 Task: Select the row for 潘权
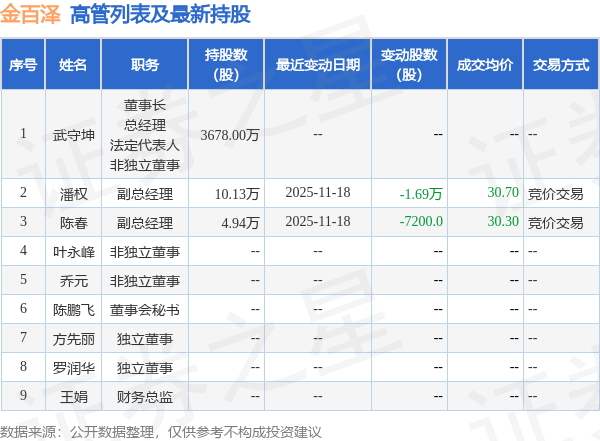tap(300, 193)
